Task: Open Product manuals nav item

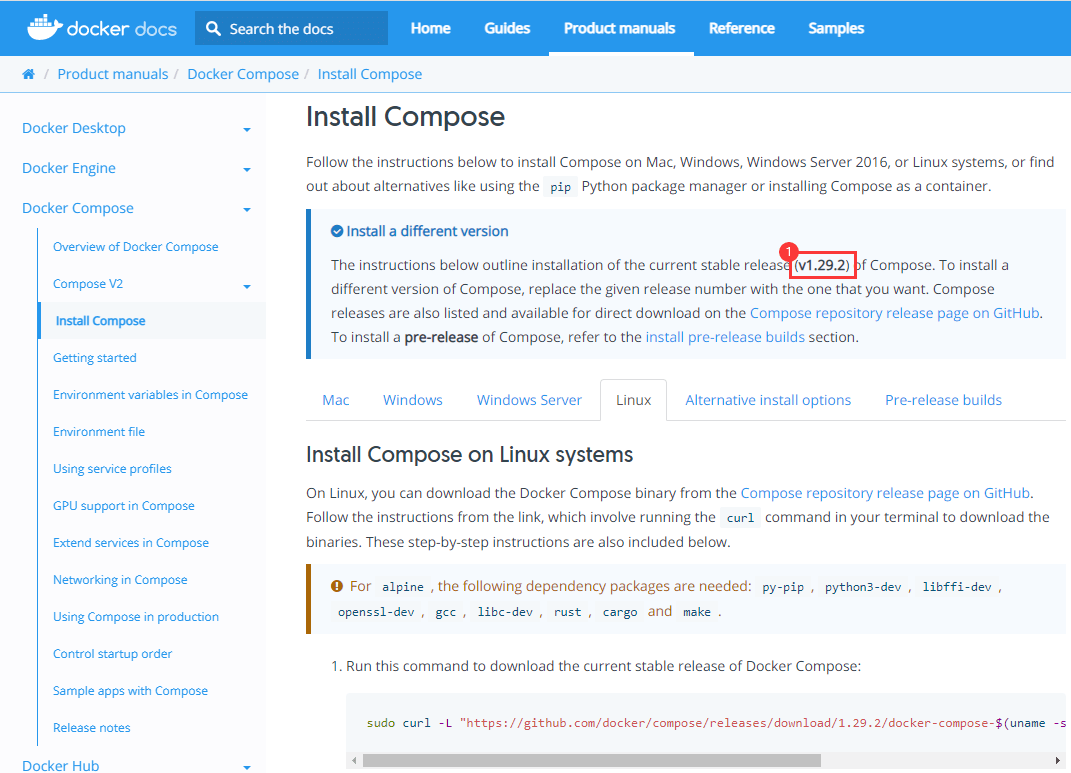Action: pos(620,28)
